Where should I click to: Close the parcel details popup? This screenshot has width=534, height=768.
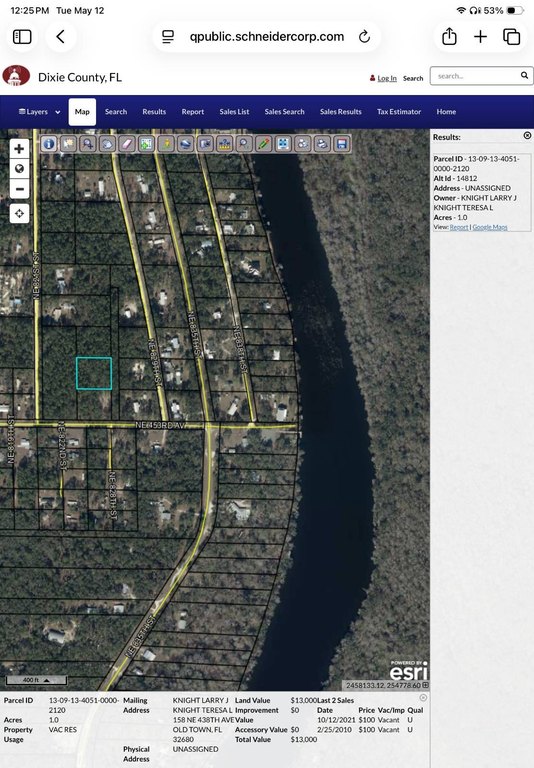(x=423, y=697)
